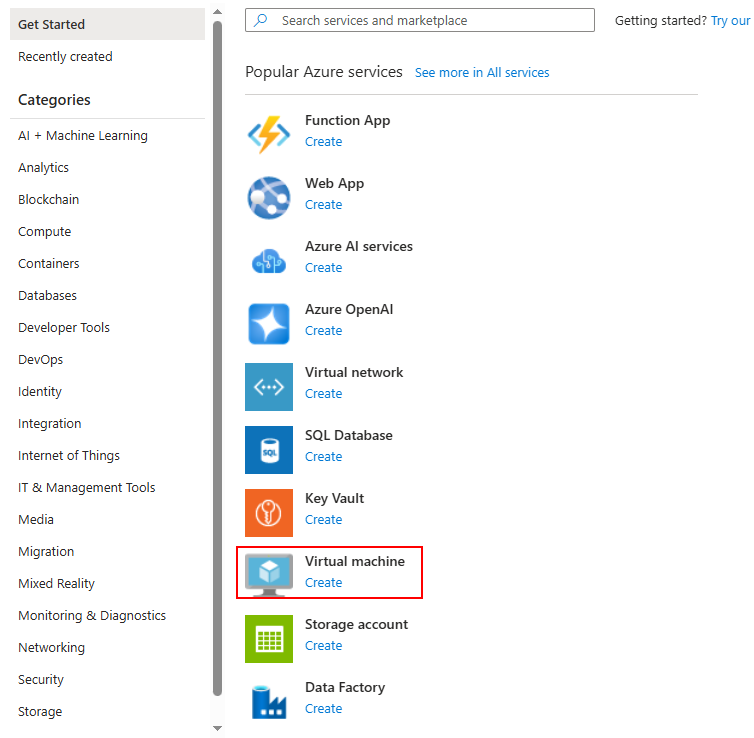Select Networking category

tap(51, 648)
